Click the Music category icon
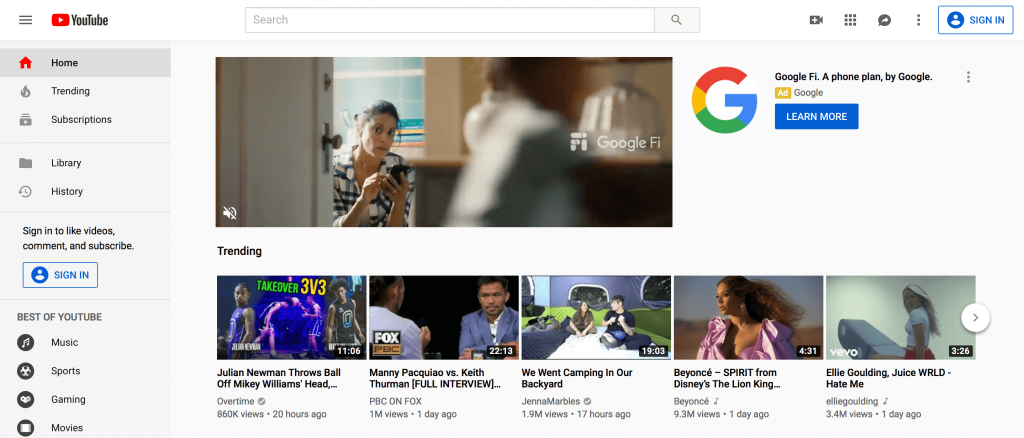 25,342
